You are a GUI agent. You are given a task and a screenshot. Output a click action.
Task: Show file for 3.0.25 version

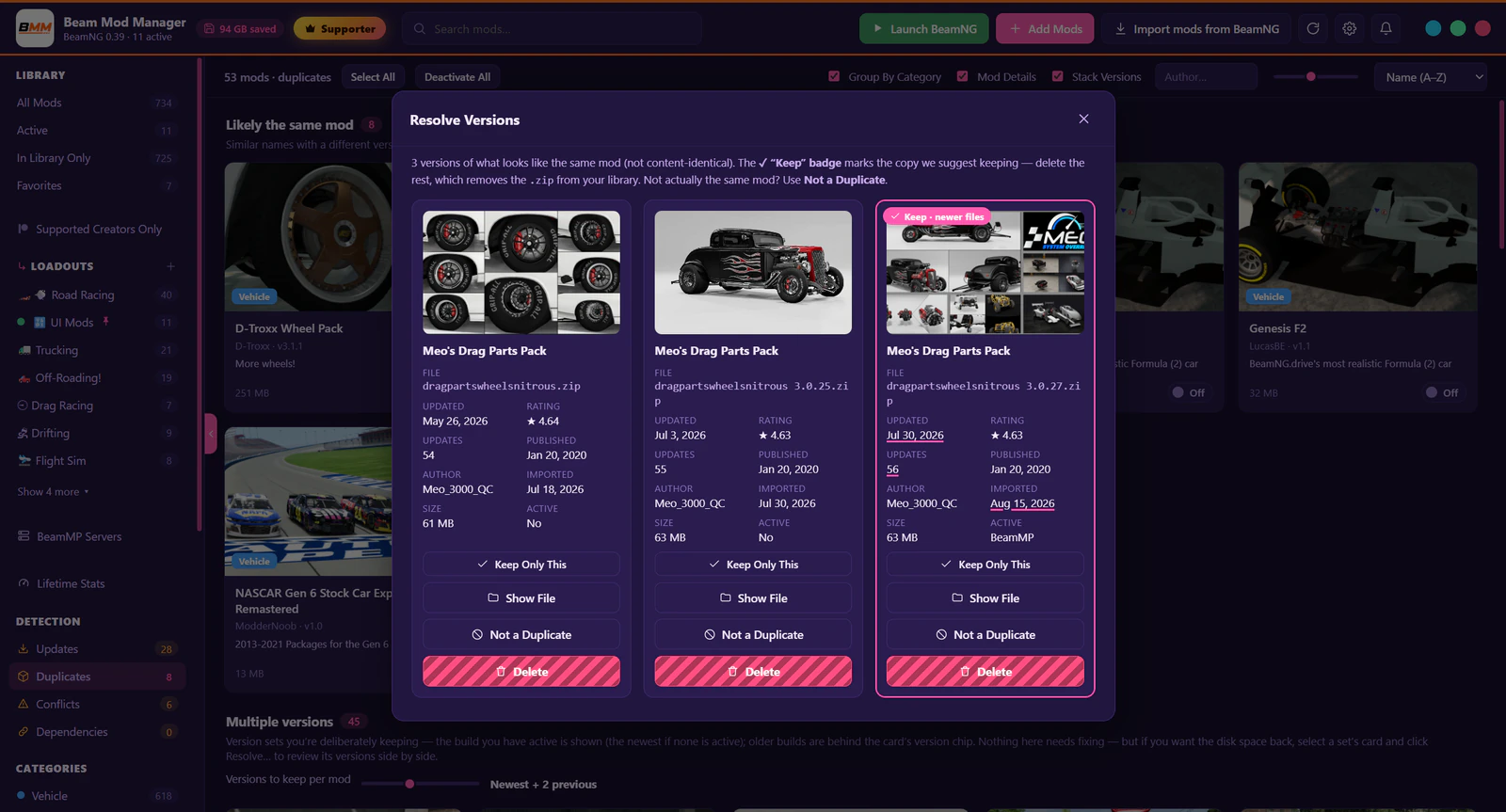753,598
